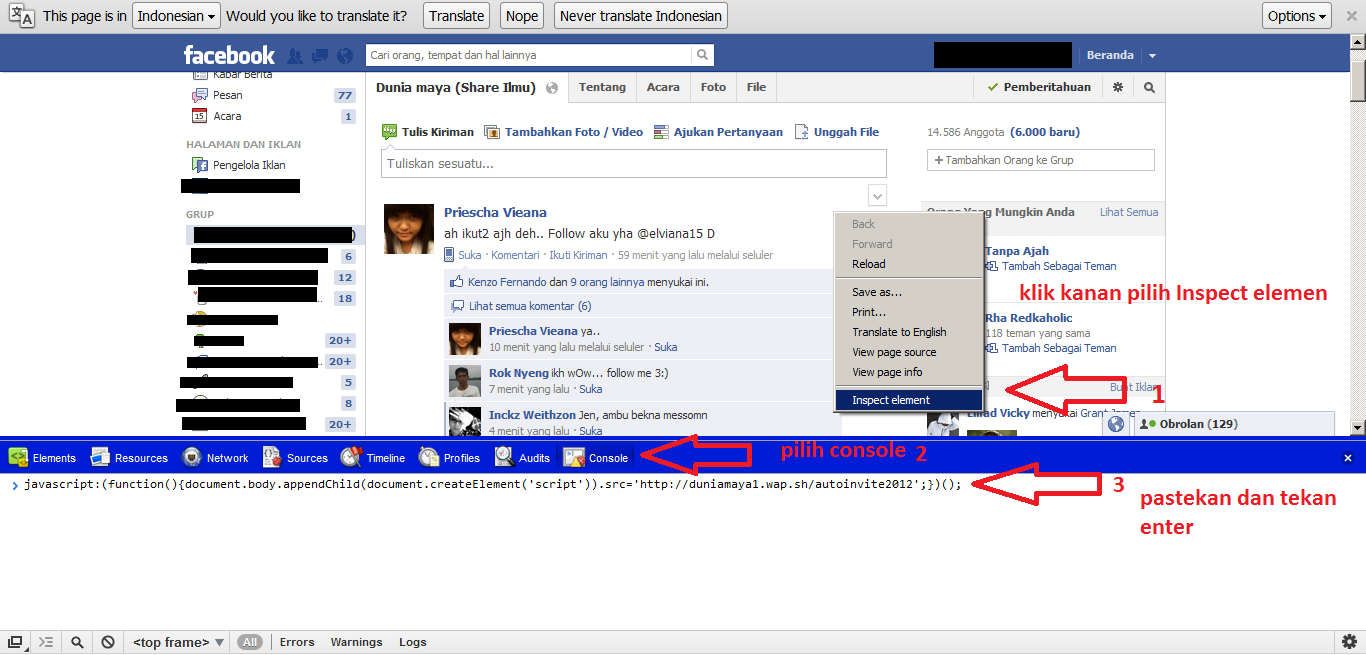Open the Foto group tab
The width and height of the screenshot is (1366, 655).
pos(713,87)
